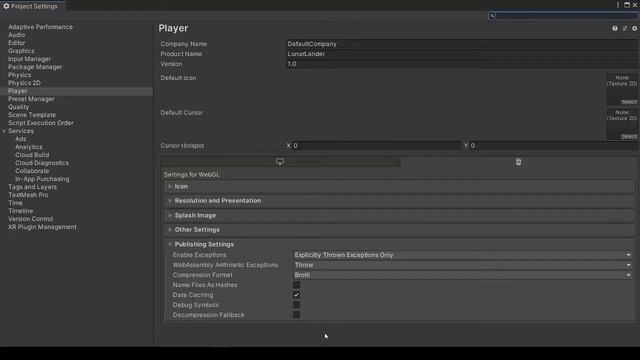This screenshot has height=360, width=640.
Task: Open the Editor settings category
Action: [x=17, y=43]
